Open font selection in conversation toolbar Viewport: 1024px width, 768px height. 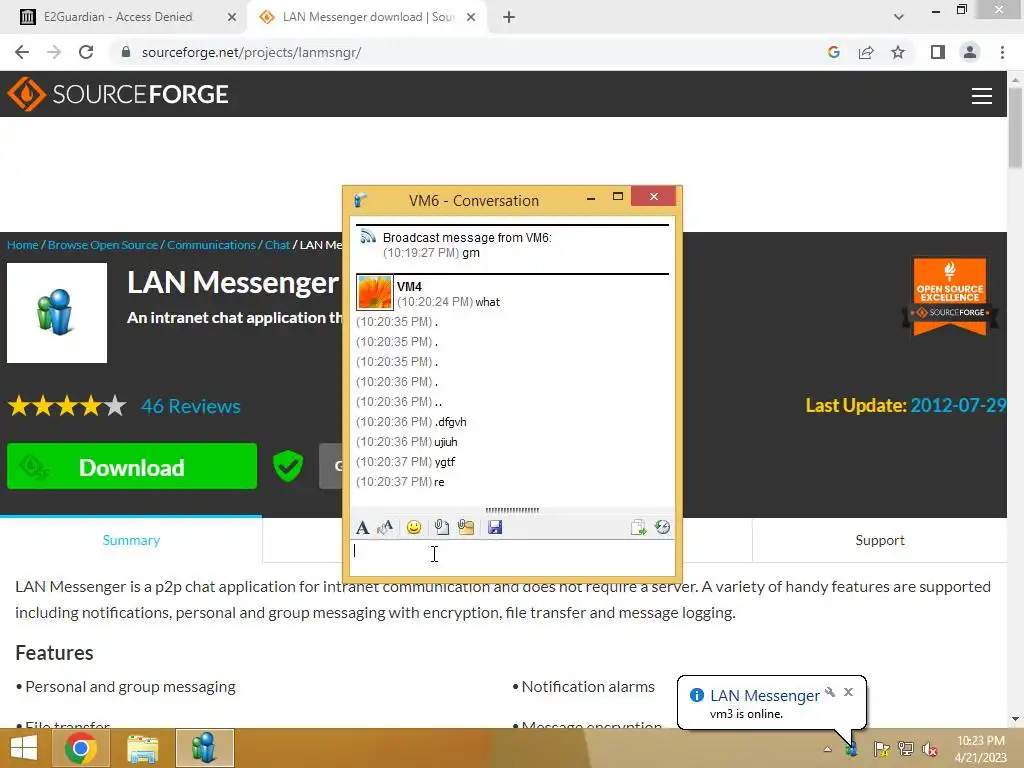coord(362,527)
